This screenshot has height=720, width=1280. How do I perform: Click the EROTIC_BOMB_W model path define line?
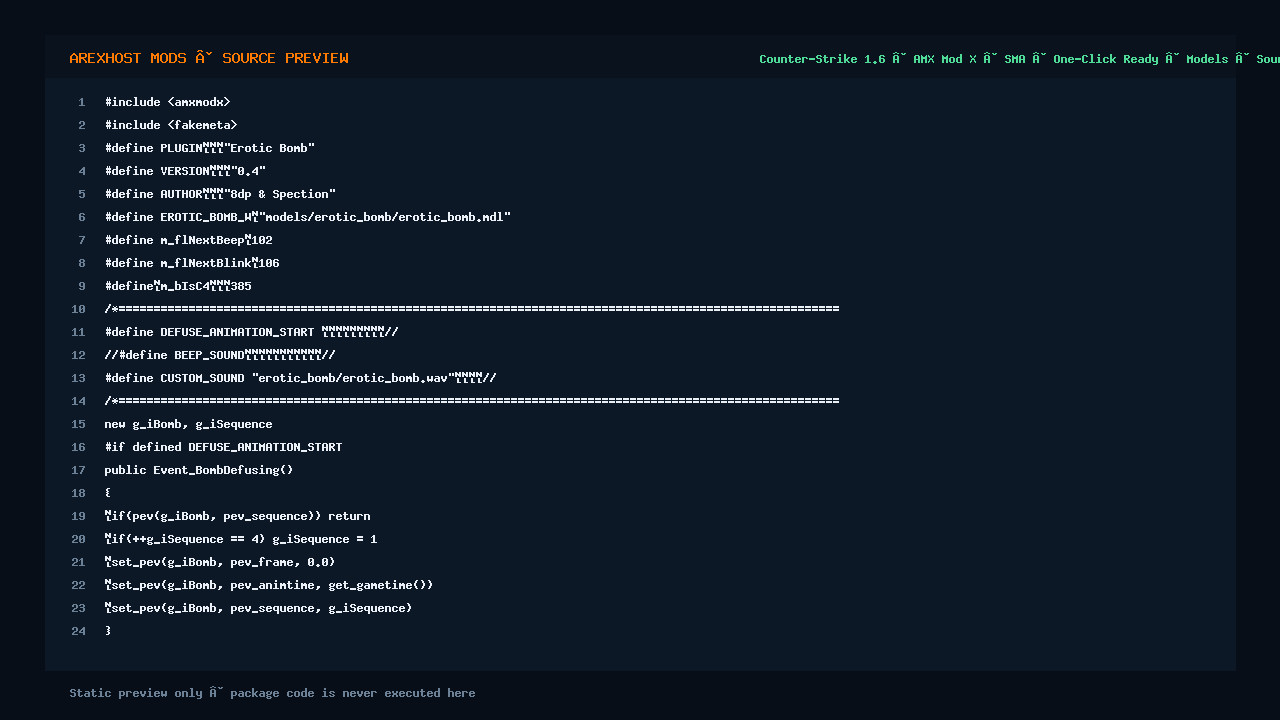coord(308,217)
